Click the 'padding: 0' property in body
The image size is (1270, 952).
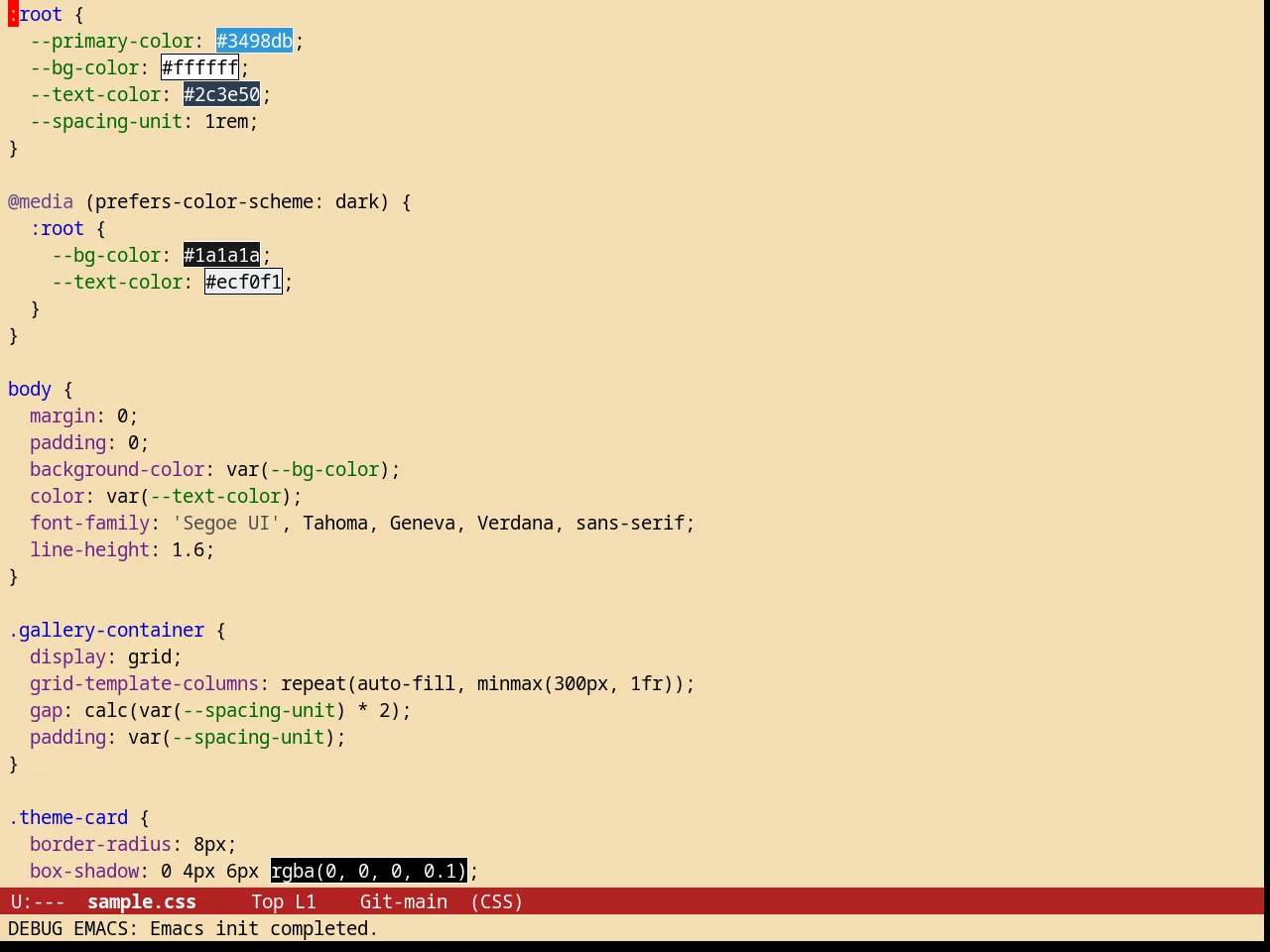pos(89,442)
